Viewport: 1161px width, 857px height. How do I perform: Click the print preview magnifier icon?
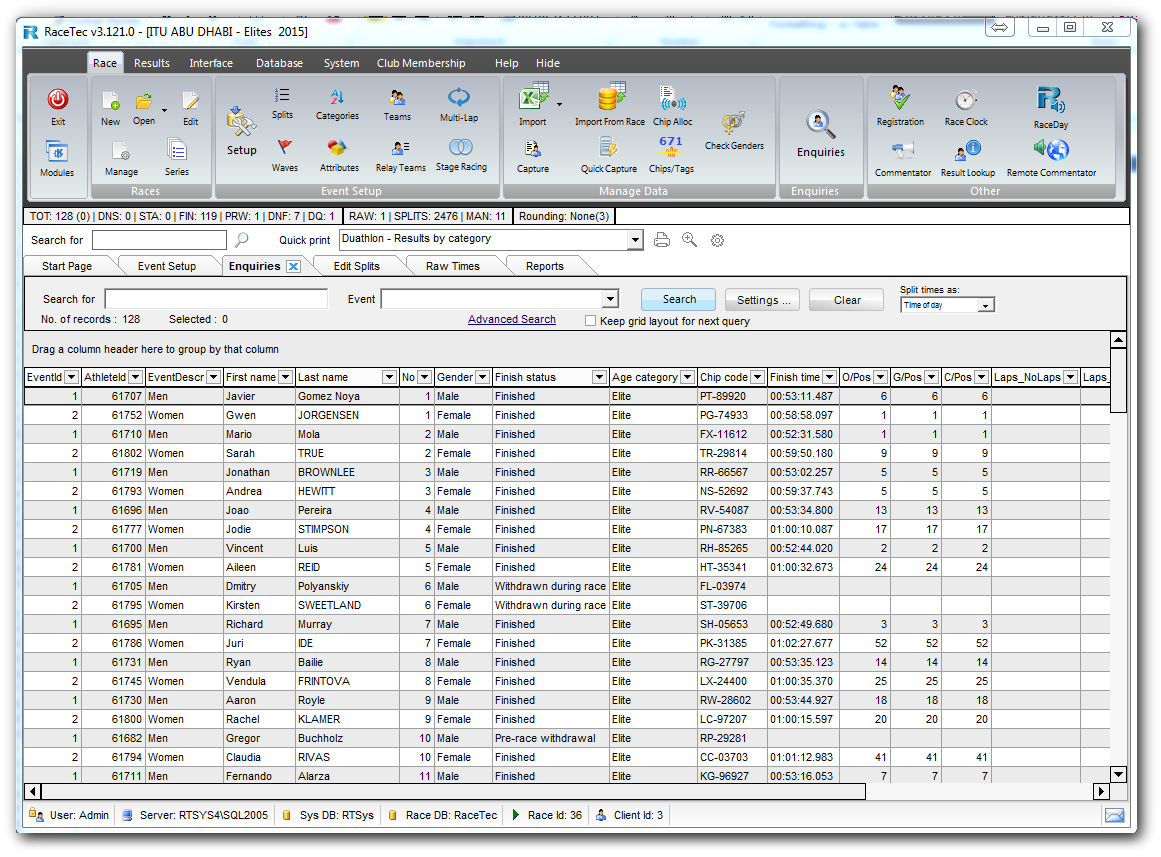[x=689, y=239]
